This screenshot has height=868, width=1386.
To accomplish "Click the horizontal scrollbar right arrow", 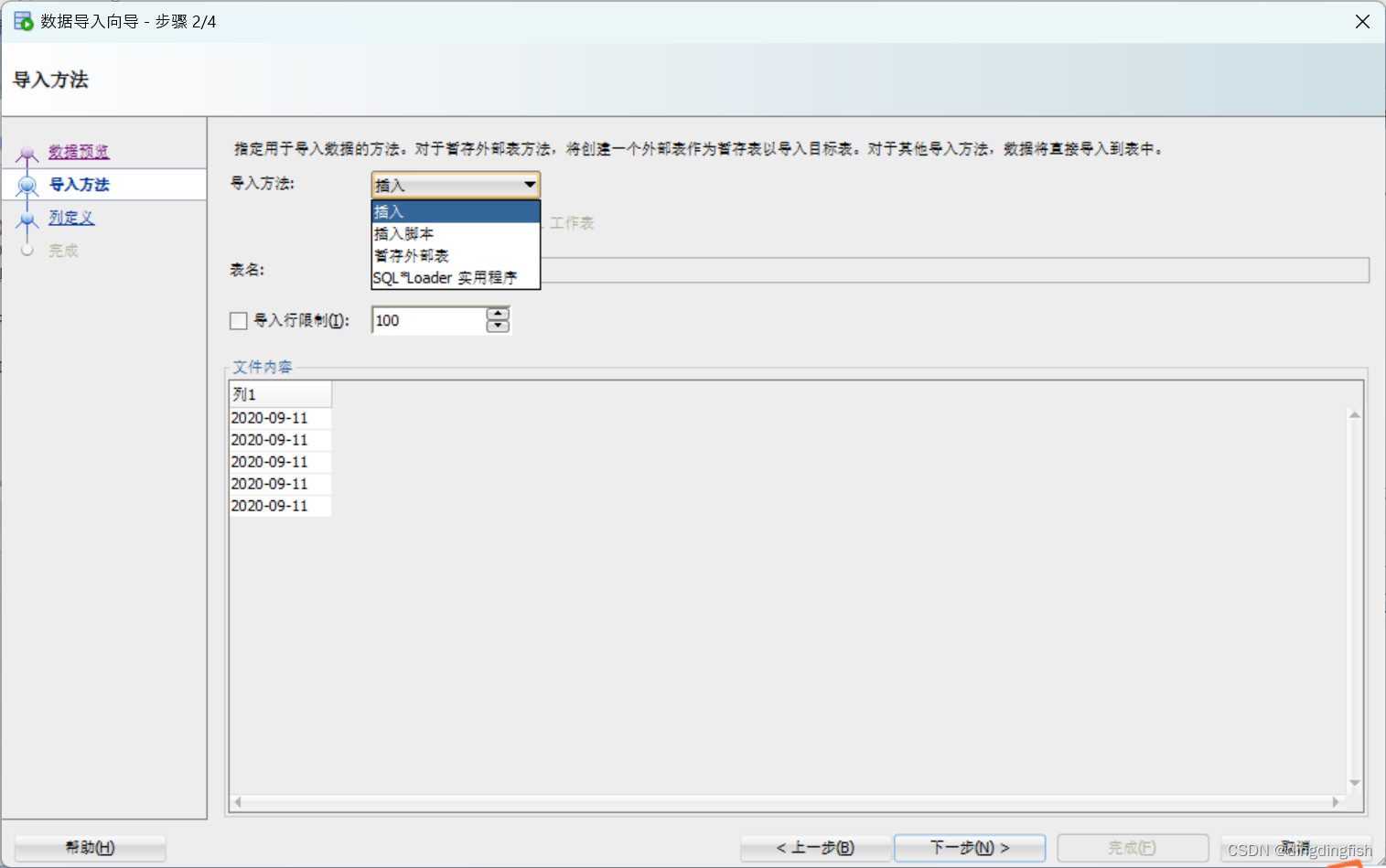I will pos(1336,802).
